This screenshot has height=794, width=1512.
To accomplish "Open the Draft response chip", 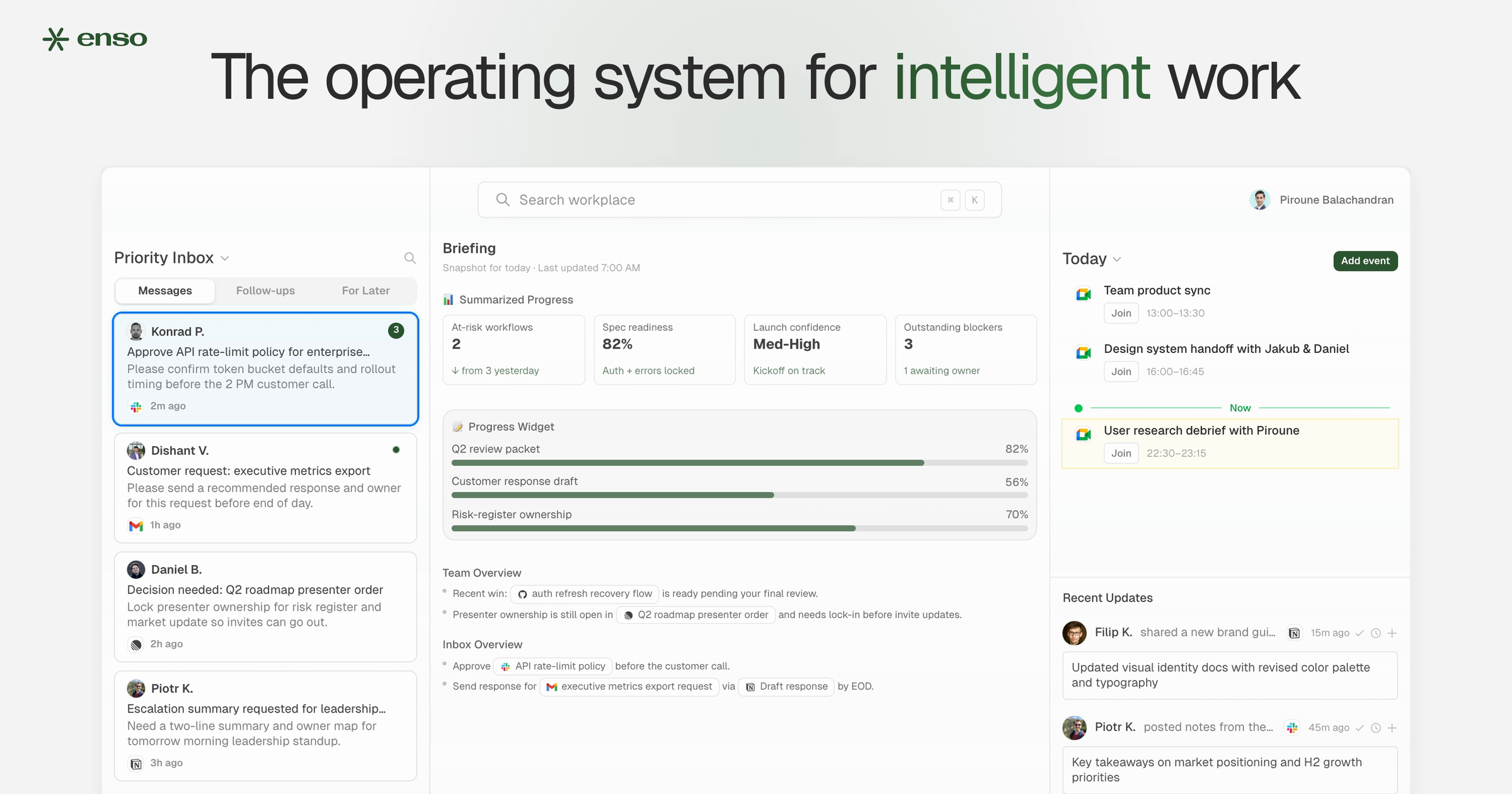I will pyautogui.click(x=786, y=686).
